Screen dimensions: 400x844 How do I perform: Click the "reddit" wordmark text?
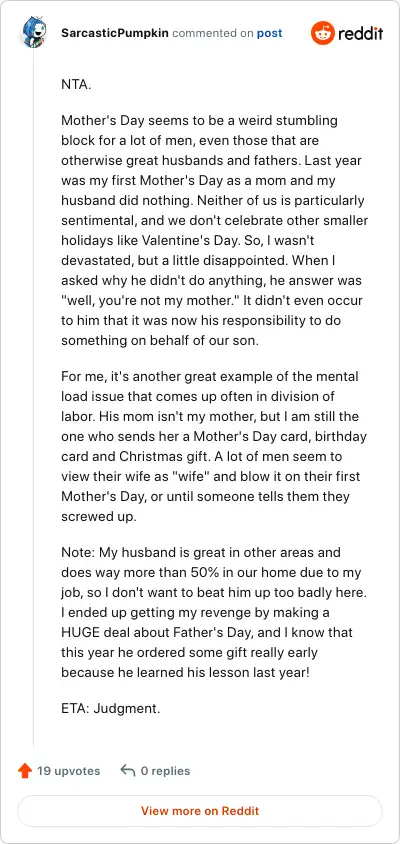point(360,34)
